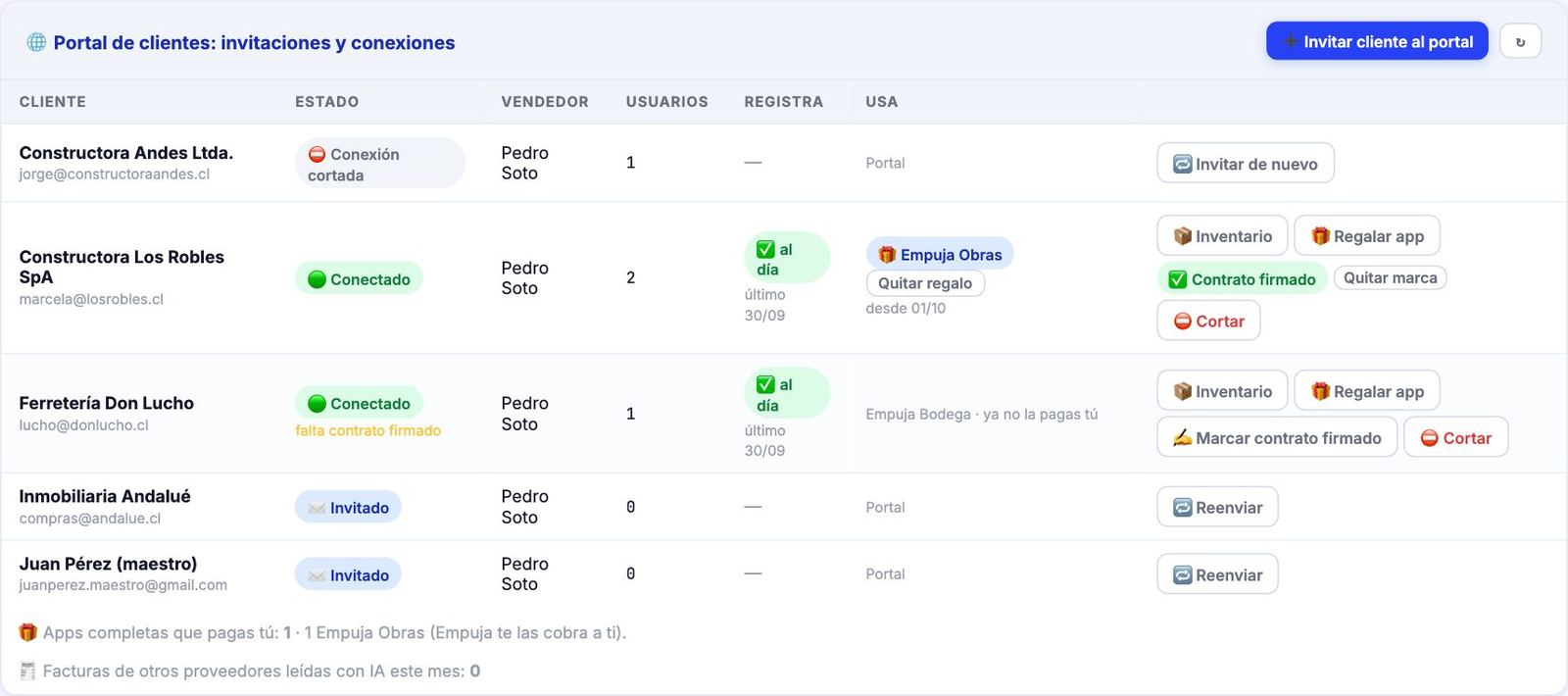
Task: Click al día badge for Constructora Los Robles
Action: click(x=787, y=259)
